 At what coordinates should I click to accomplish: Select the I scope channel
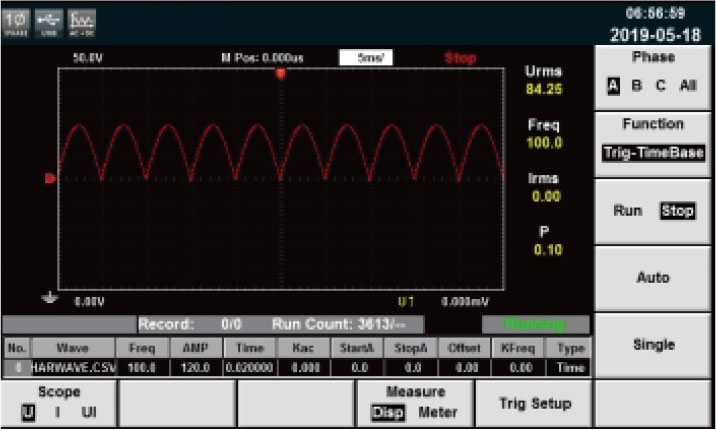[x=58, y=413]
